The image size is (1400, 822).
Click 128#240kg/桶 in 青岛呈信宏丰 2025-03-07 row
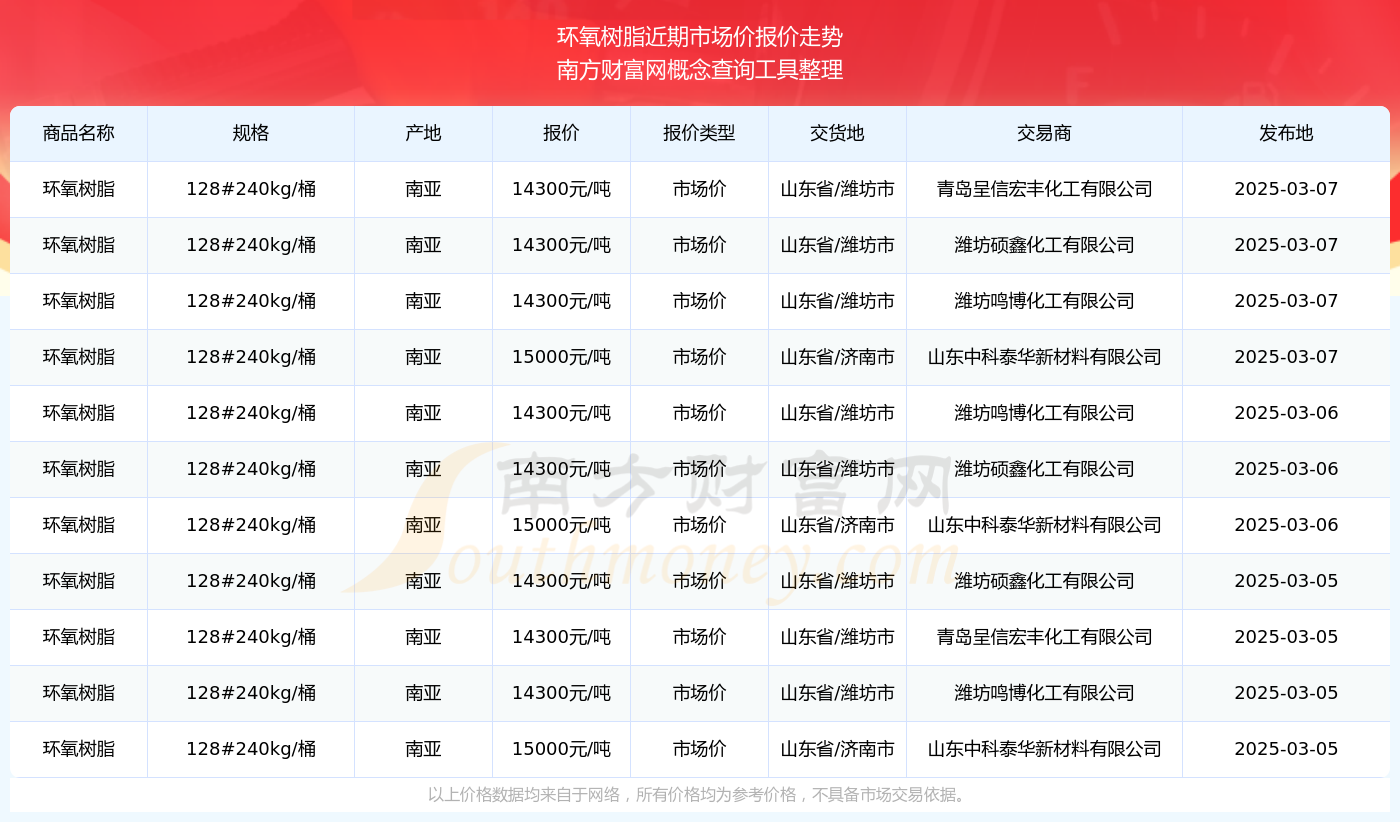pyautogui.click(x=251, y=189)
